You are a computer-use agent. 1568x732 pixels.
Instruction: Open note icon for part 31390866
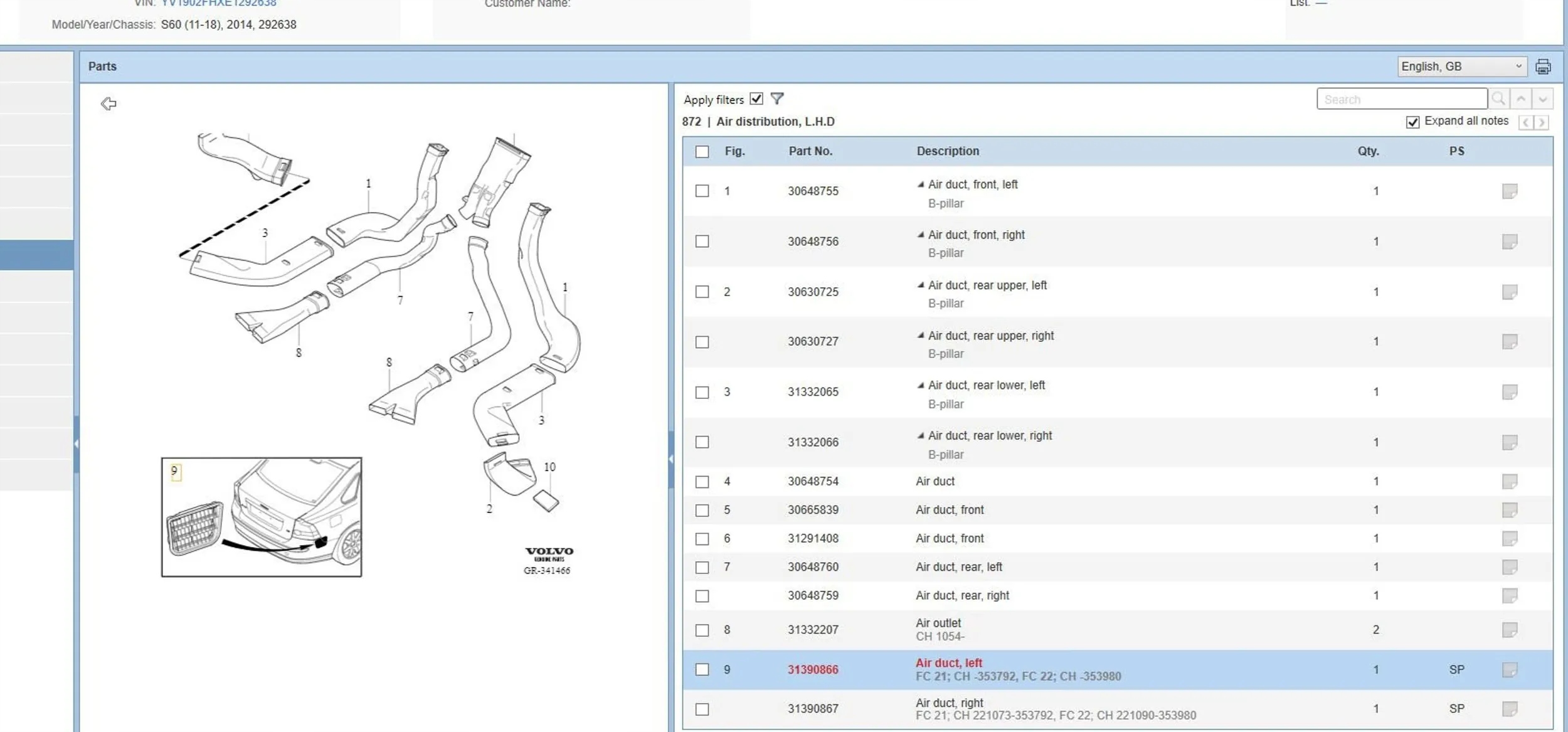1509,669
